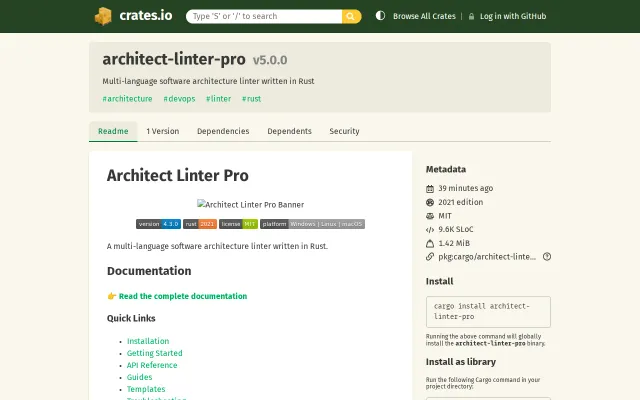Open the Templates quick link

(146, 389)
